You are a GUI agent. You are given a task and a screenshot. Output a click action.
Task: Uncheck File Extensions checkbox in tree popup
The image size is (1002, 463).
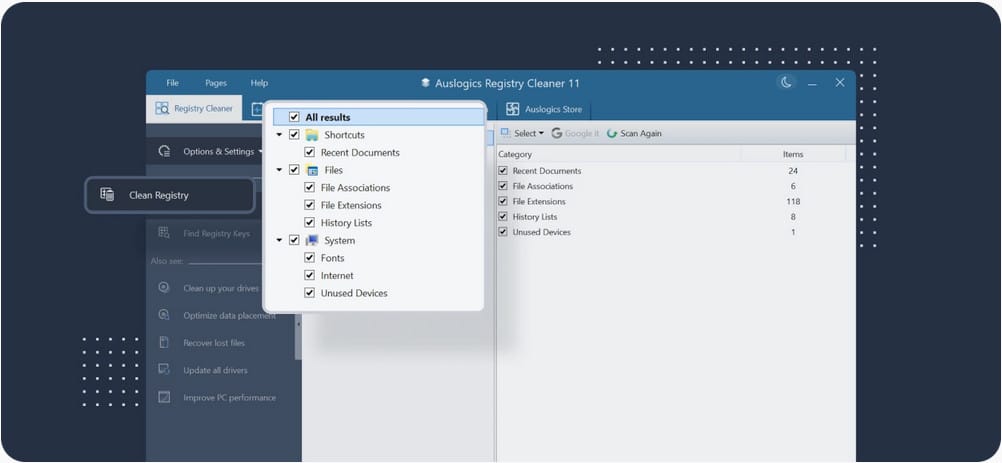click(309, 205)
